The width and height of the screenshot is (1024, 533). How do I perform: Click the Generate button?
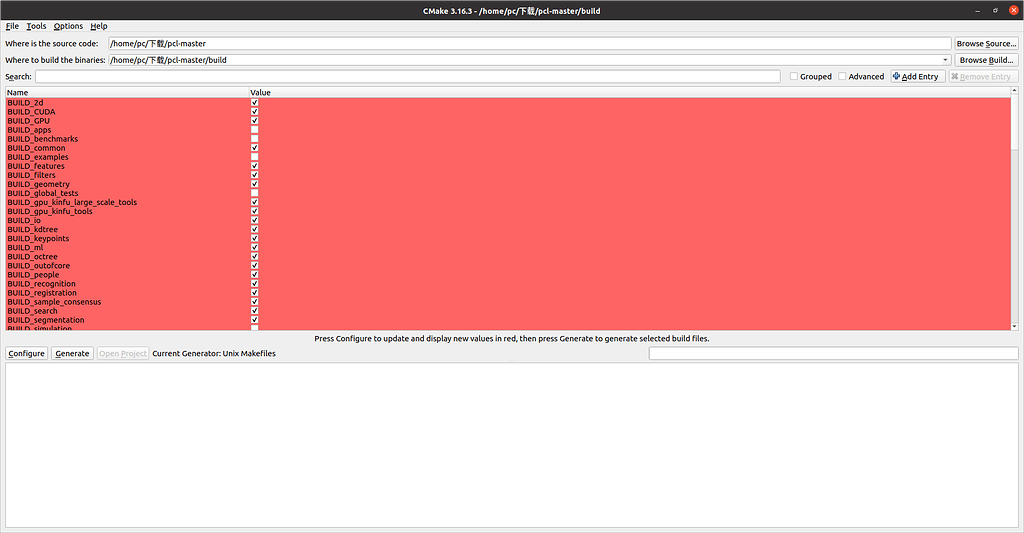[x=72, y=353]
